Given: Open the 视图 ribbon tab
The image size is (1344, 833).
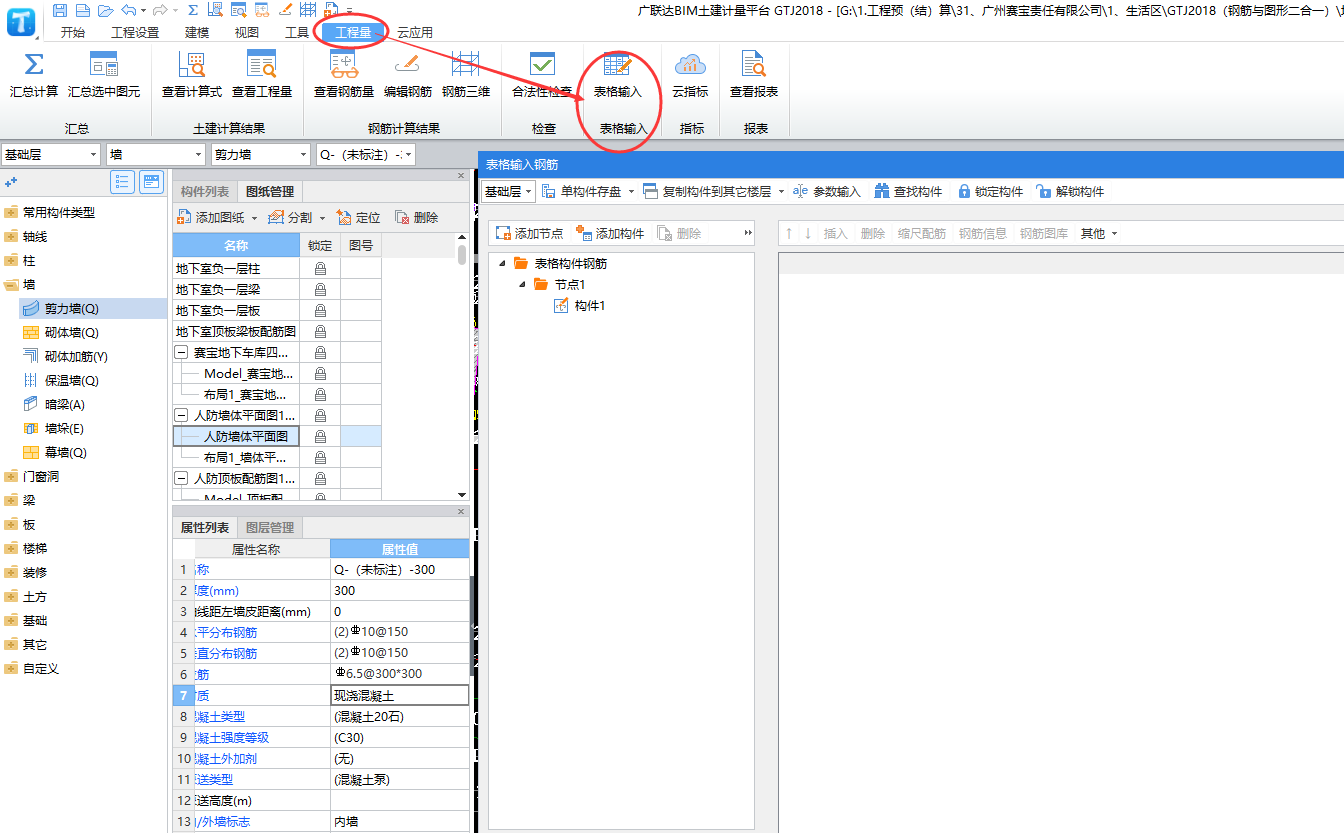Looking at the screenshot, I should pyautogui.click(x=247, y=32).
